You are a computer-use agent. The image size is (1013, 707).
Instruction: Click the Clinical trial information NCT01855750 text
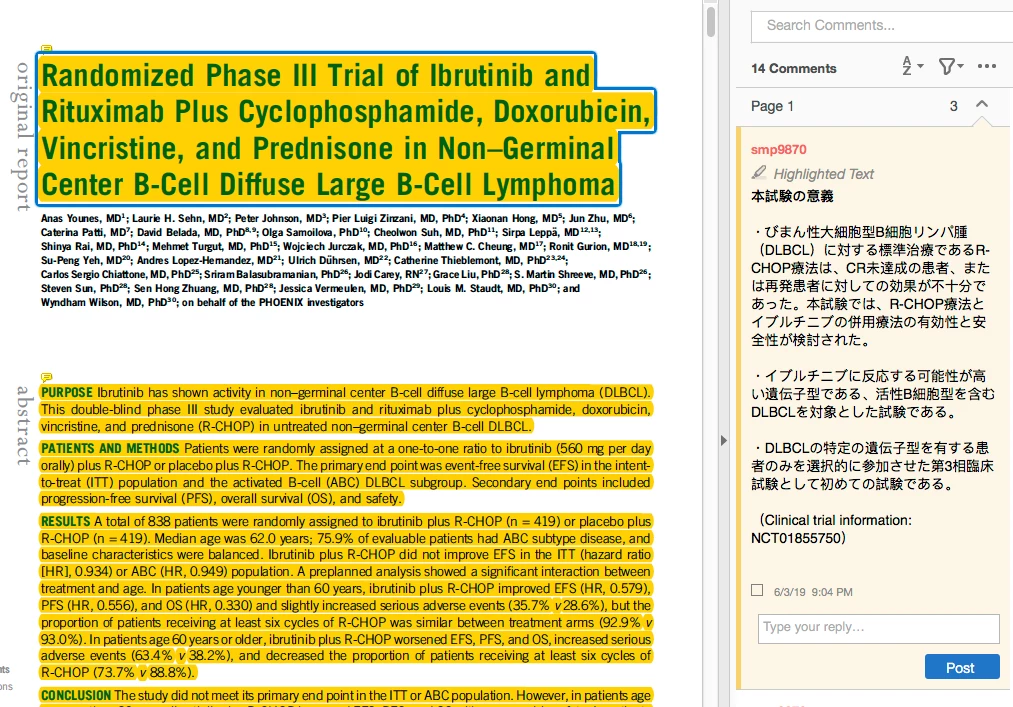(831, 529)
